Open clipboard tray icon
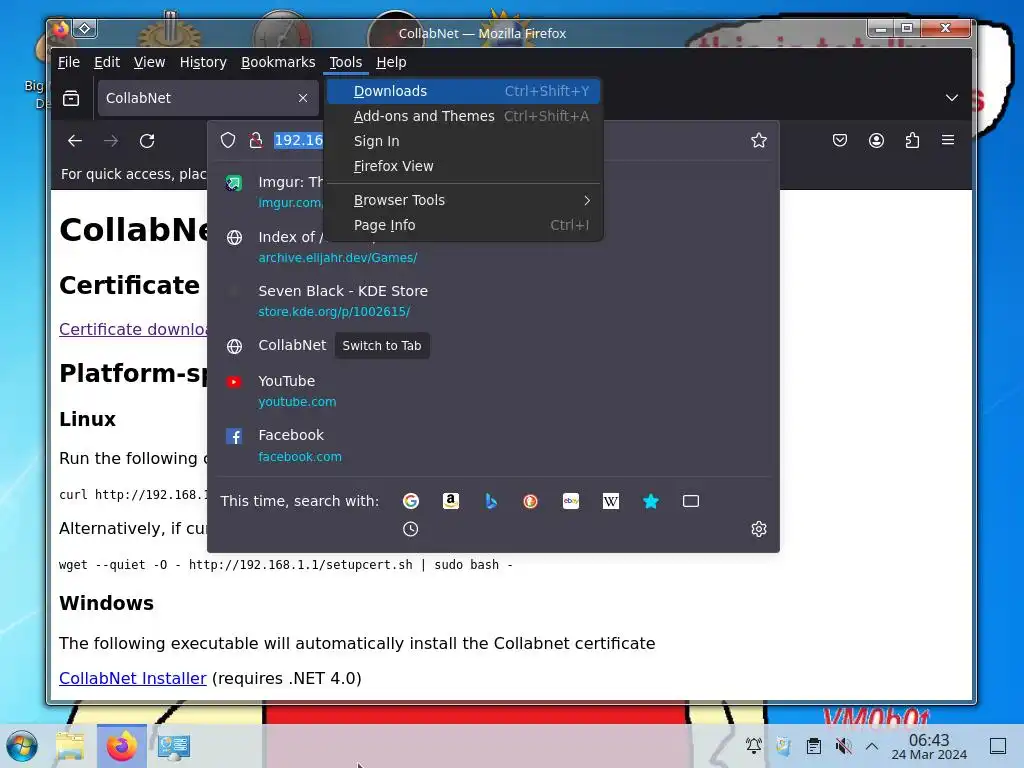 [x=814, y=746]
